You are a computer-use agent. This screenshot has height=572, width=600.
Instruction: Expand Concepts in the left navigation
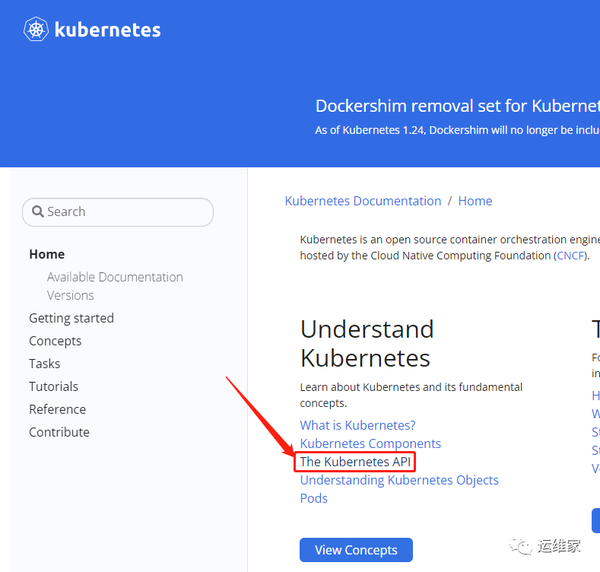(55, 341)
